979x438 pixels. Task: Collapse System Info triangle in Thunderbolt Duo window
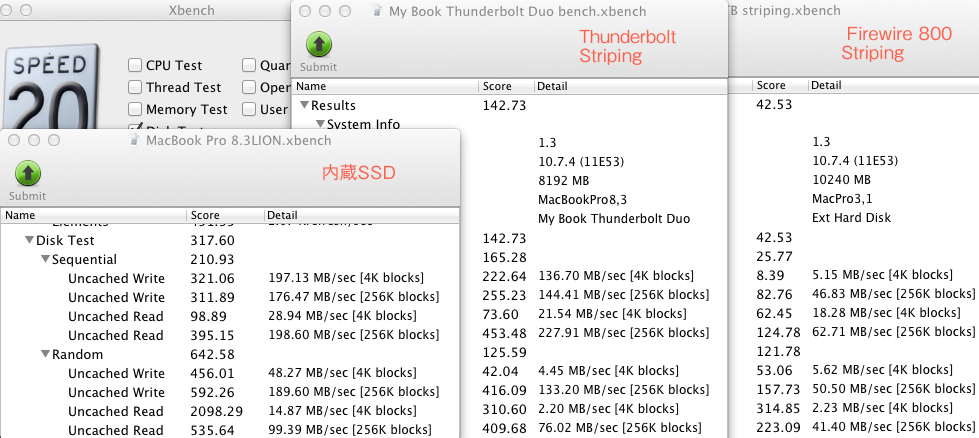[x=320, y=124]
